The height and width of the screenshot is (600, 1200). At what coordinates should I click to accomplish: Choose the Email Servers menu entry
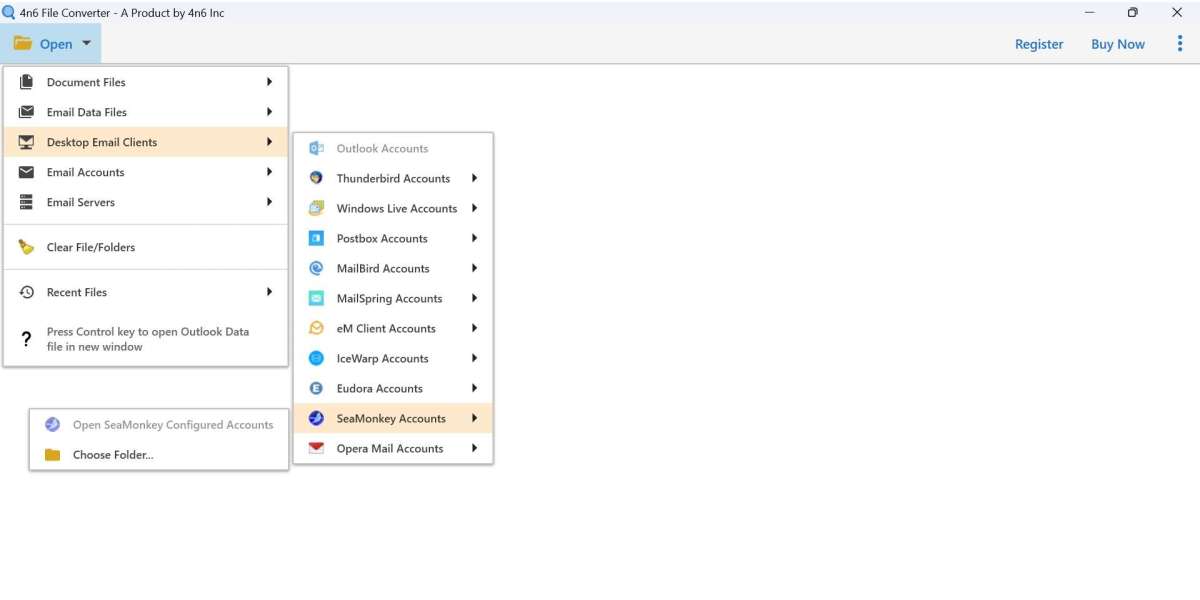pyautogui.click(x=146, y=202)
